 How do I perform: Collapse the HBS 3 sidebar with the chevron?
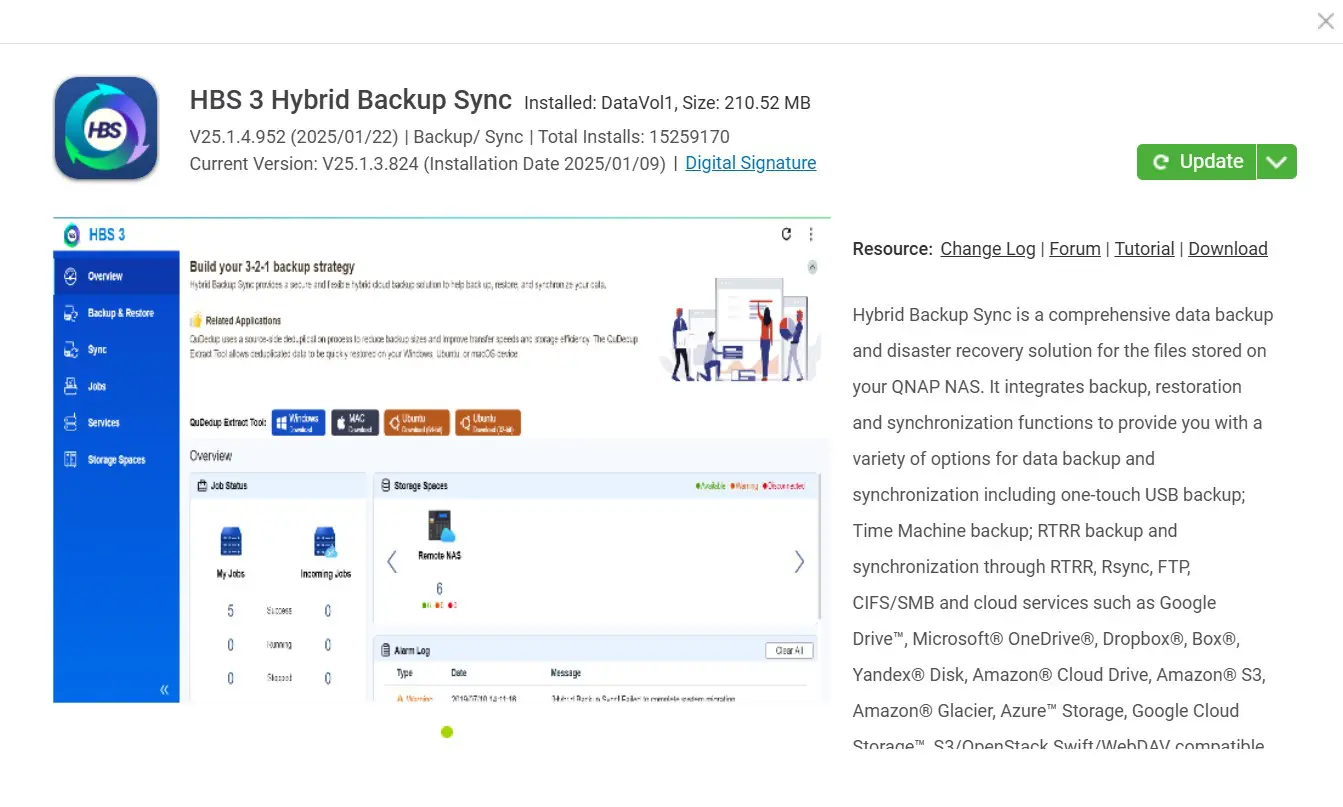click(x=163, y=688)
